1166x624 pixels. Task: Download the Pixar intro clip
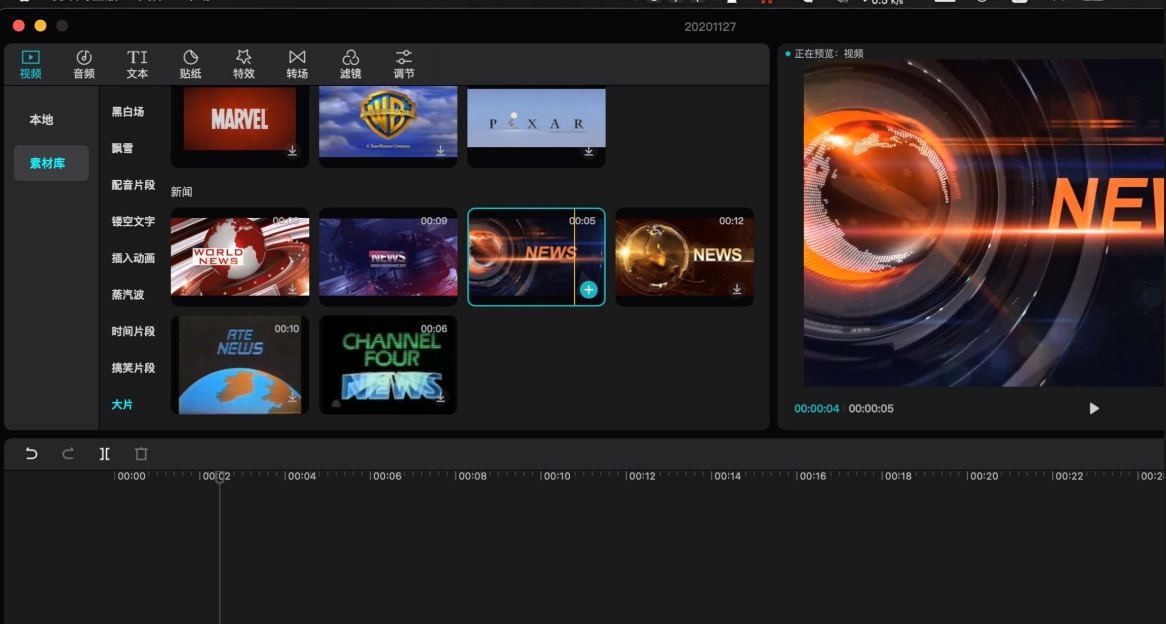click(588, 152)
